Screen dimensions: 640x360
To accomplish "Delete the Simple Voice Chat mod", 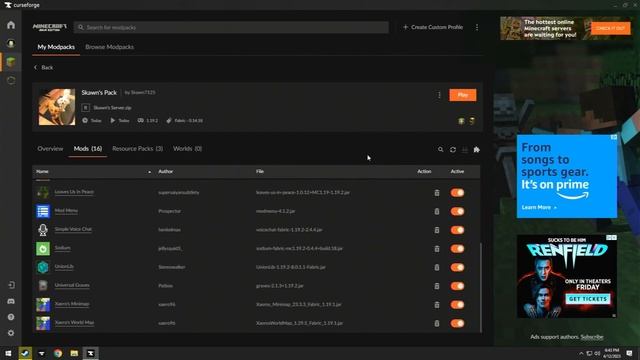I will coord(437,230).
